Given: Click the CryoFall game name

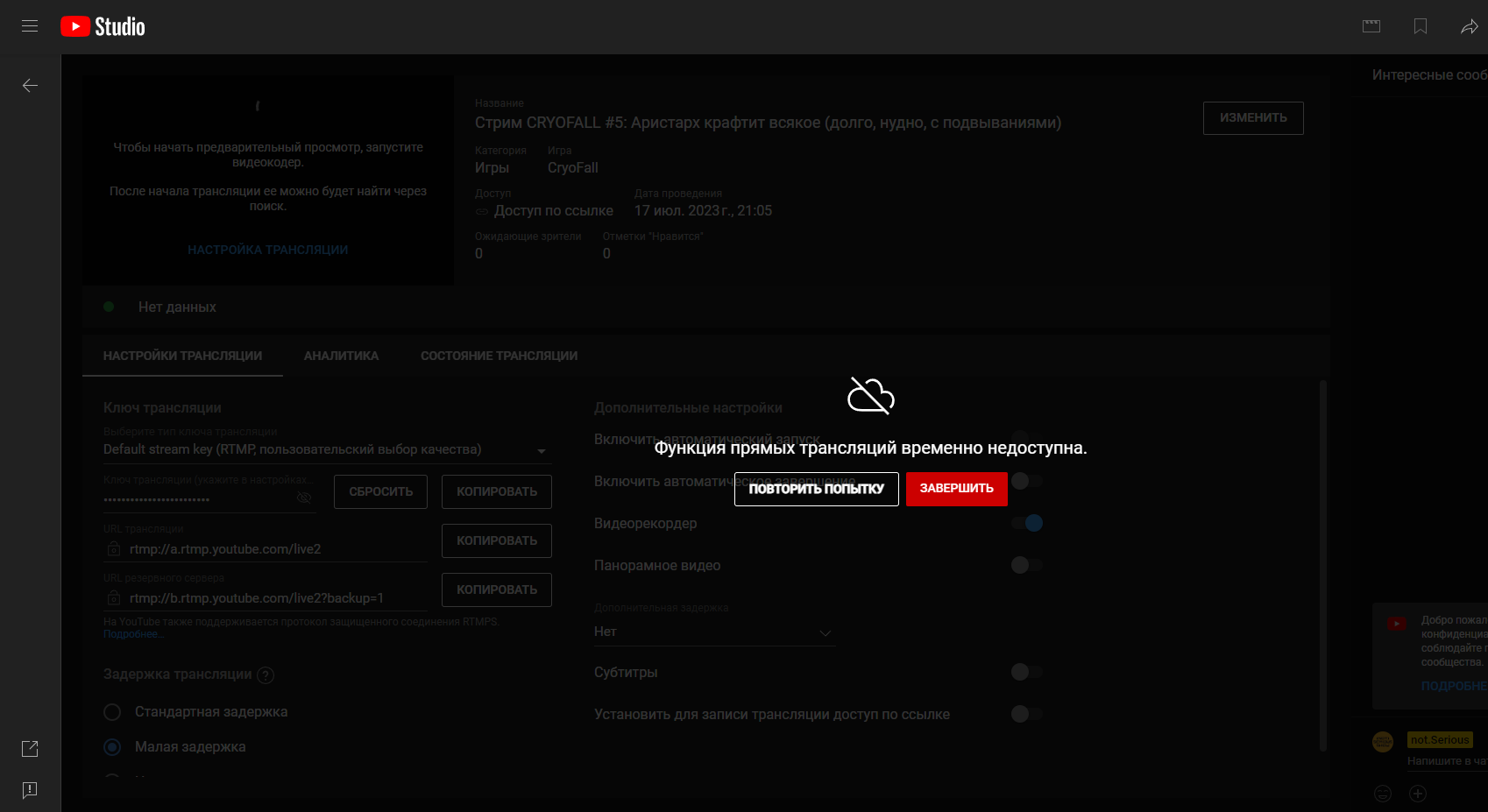Looking at the screenshot, I should [x=573, y=168].
